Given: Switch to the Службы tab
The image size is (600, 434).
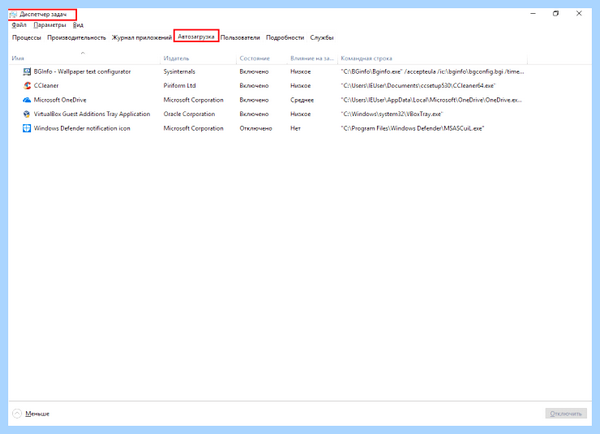Looking at the screenshot, I should [322, 38].
